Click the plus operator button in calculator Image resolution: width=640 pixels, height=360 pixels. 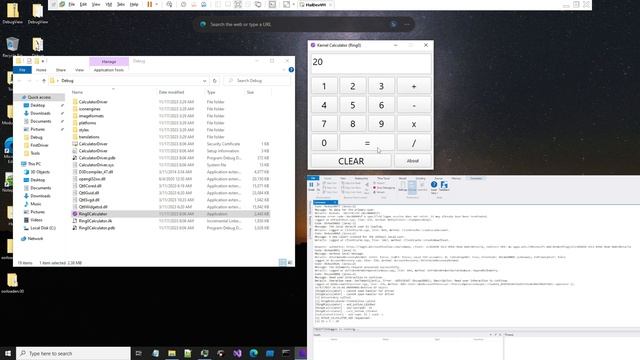[414, 86]
